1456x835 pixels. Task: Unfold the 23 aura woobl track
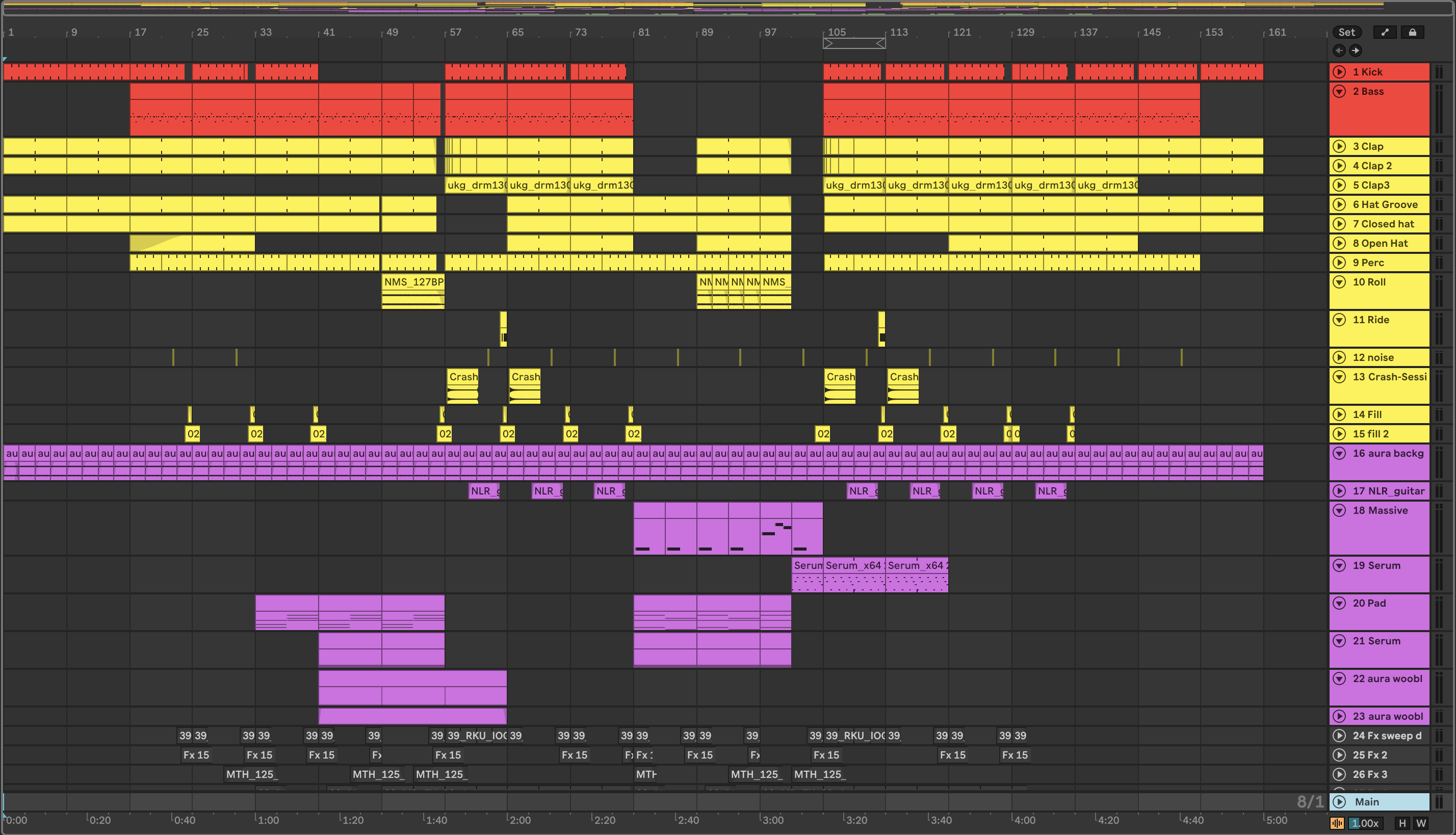1340,716
